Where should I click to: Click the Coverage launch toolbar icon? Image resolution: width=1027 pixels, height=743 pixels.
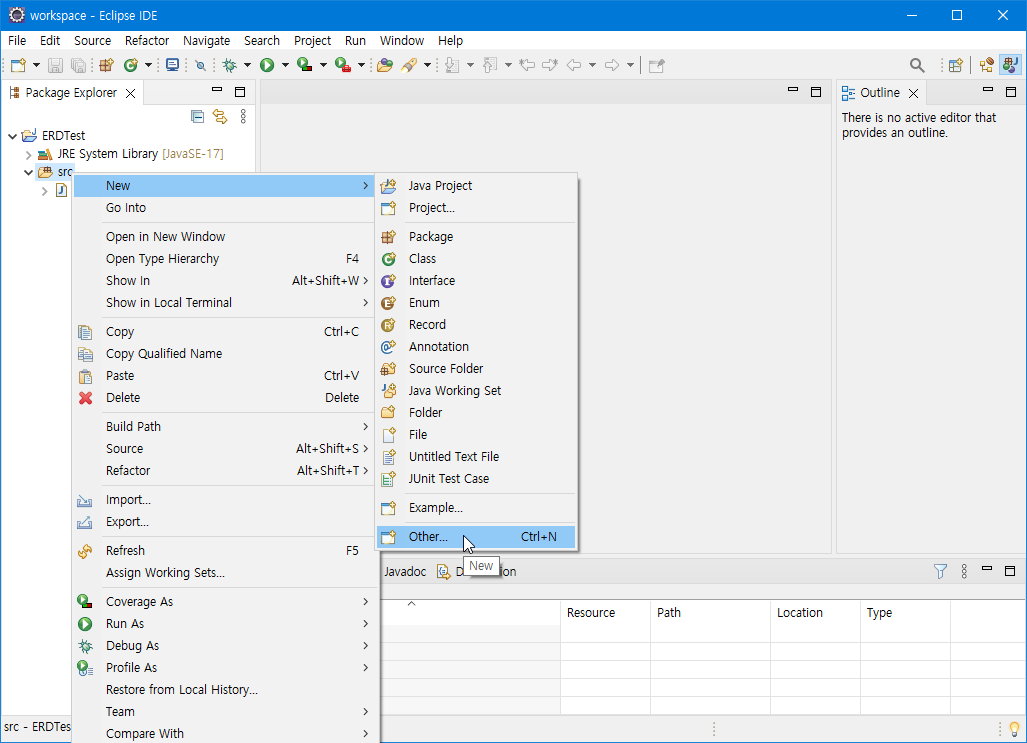305,65
